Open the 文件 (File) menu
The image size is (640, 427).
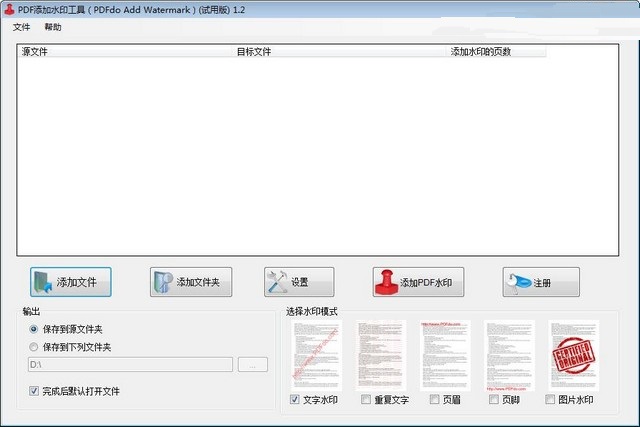tap(21, 27)
